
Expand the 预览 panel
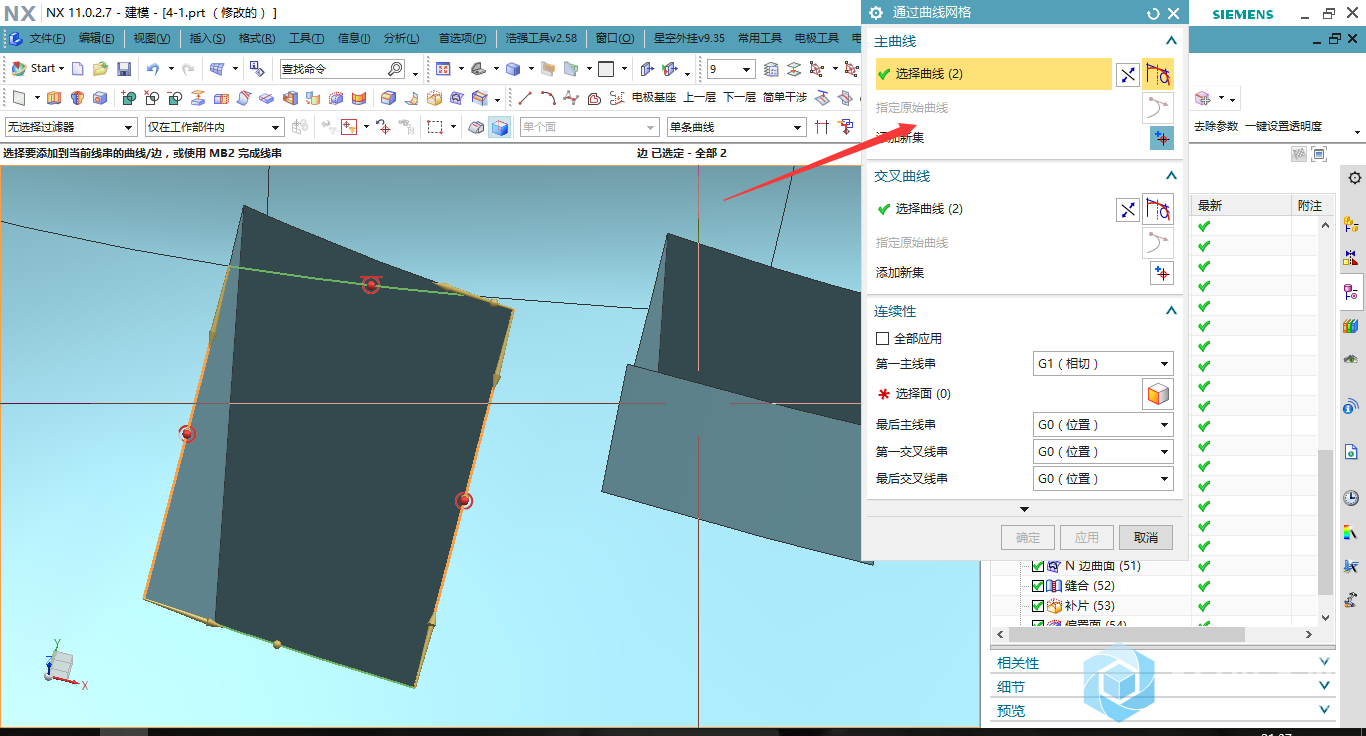[1325, 710]
